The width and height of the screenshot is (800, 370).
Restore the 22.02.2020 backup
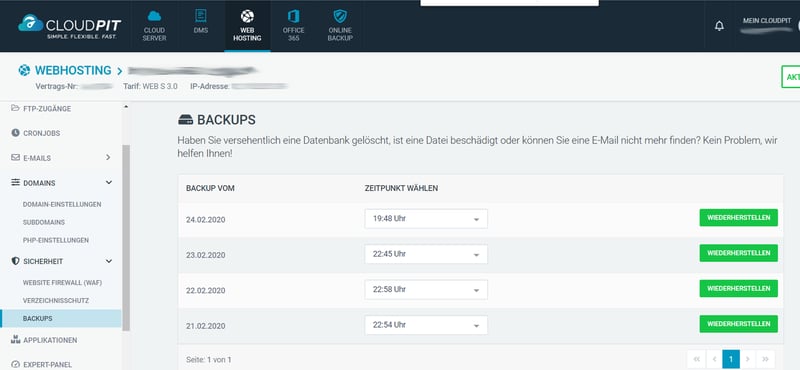738,288
